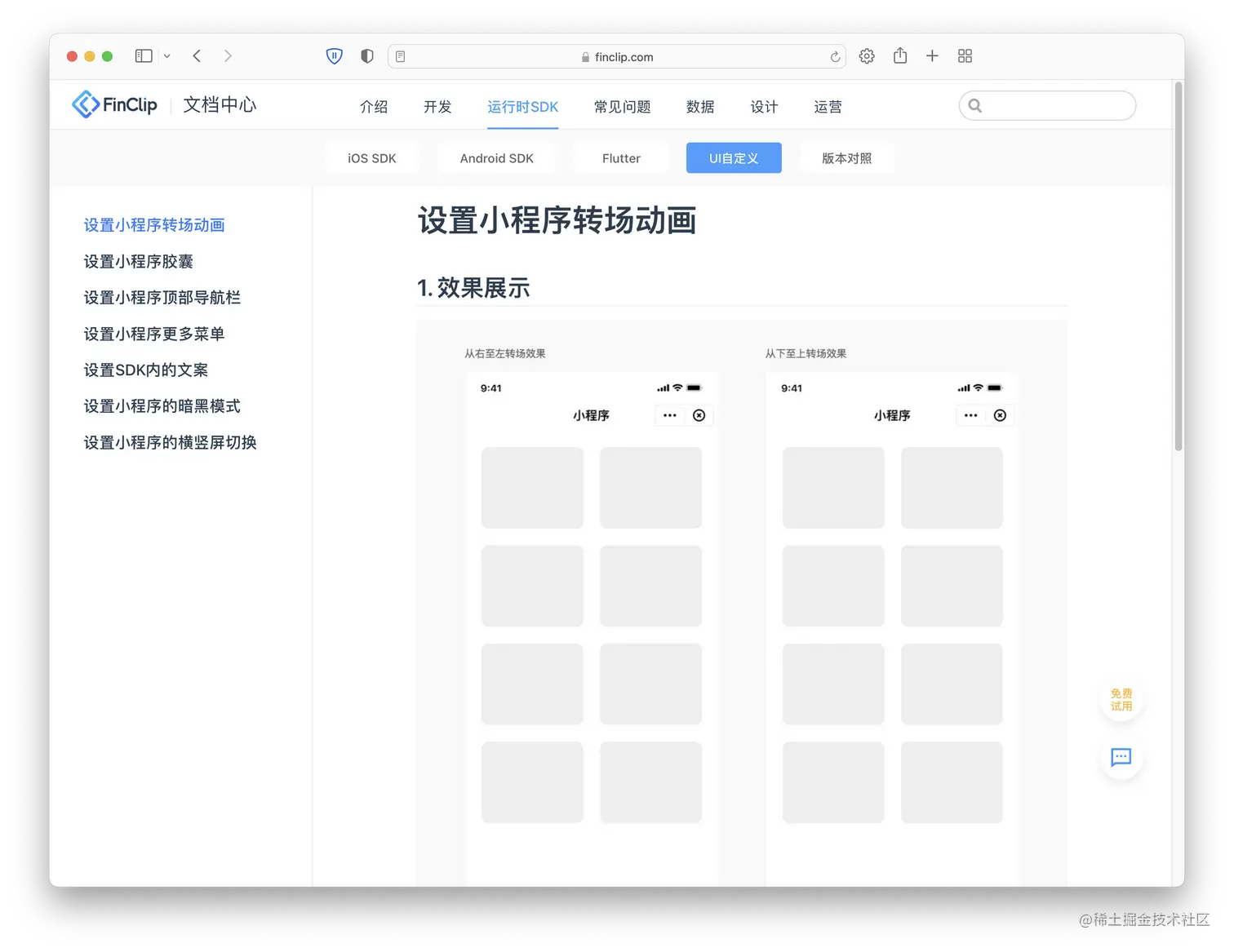1234x952 pixels.
Task: Open the 文档中心 link
Action: click(x=220, y=104)
